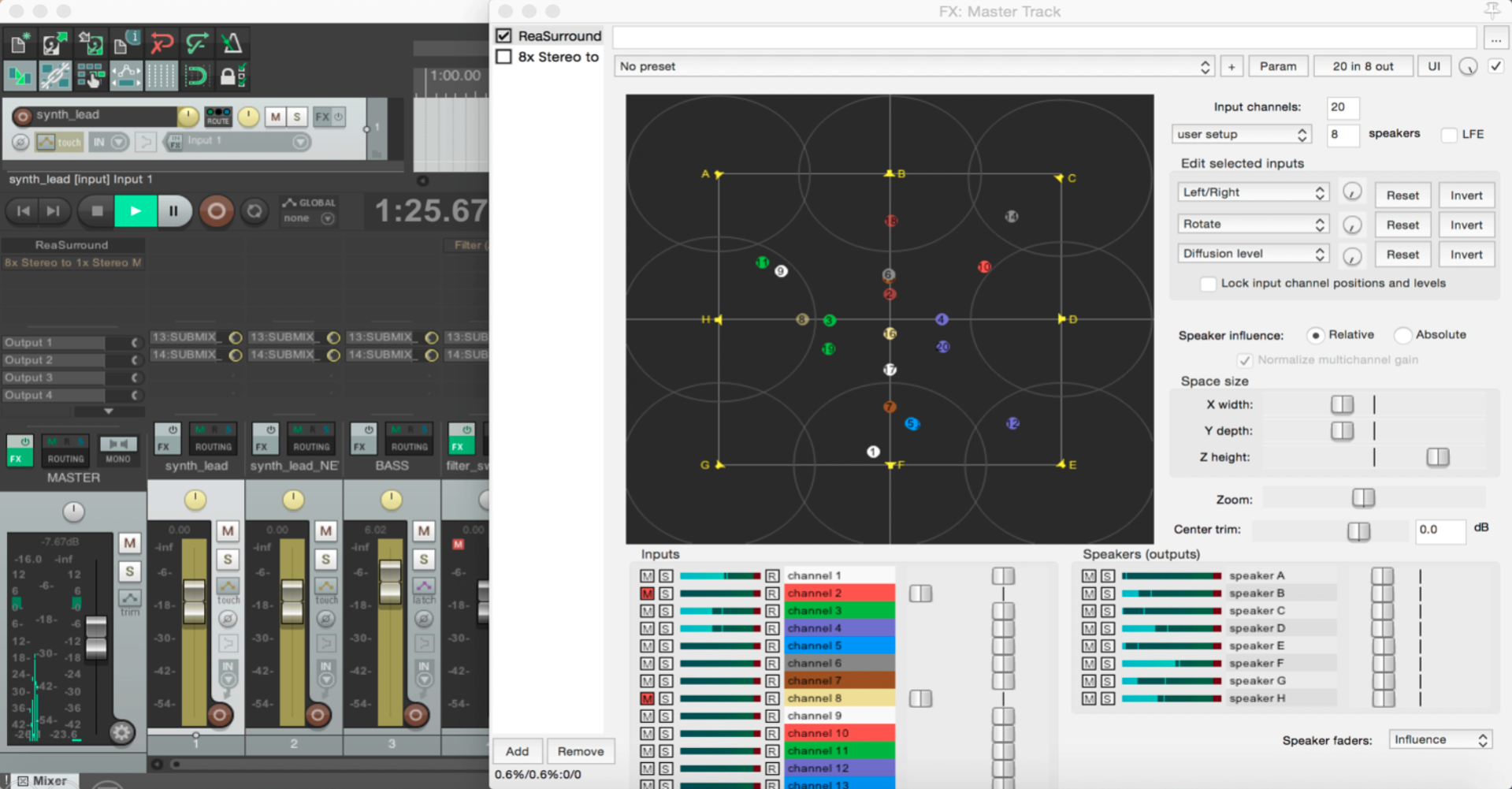Mute speaker A output
Screen dimensions: 1512x789
pyautogui.click(x=1089, y=576)
